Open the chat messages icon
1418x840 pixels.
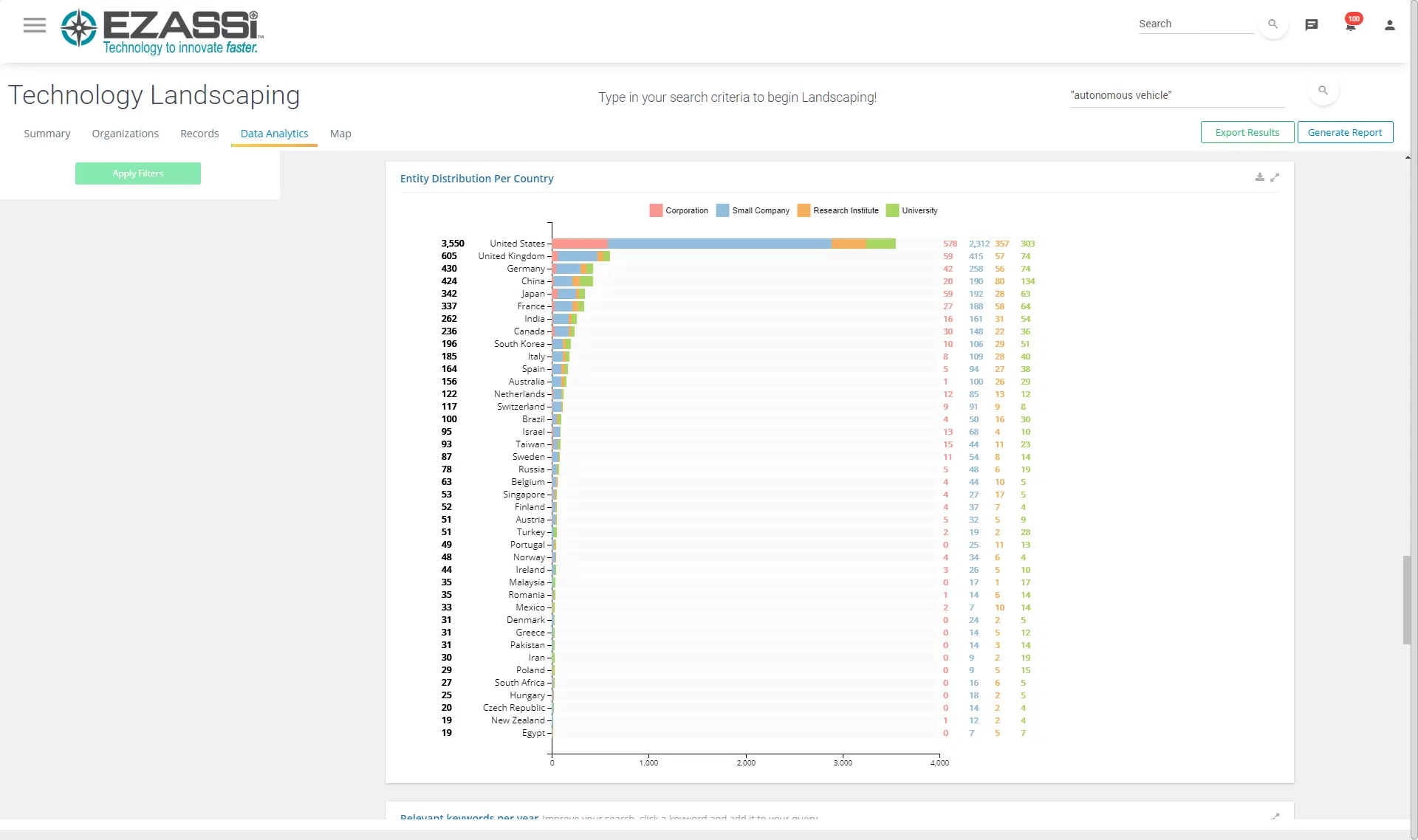pos(1312,24)
